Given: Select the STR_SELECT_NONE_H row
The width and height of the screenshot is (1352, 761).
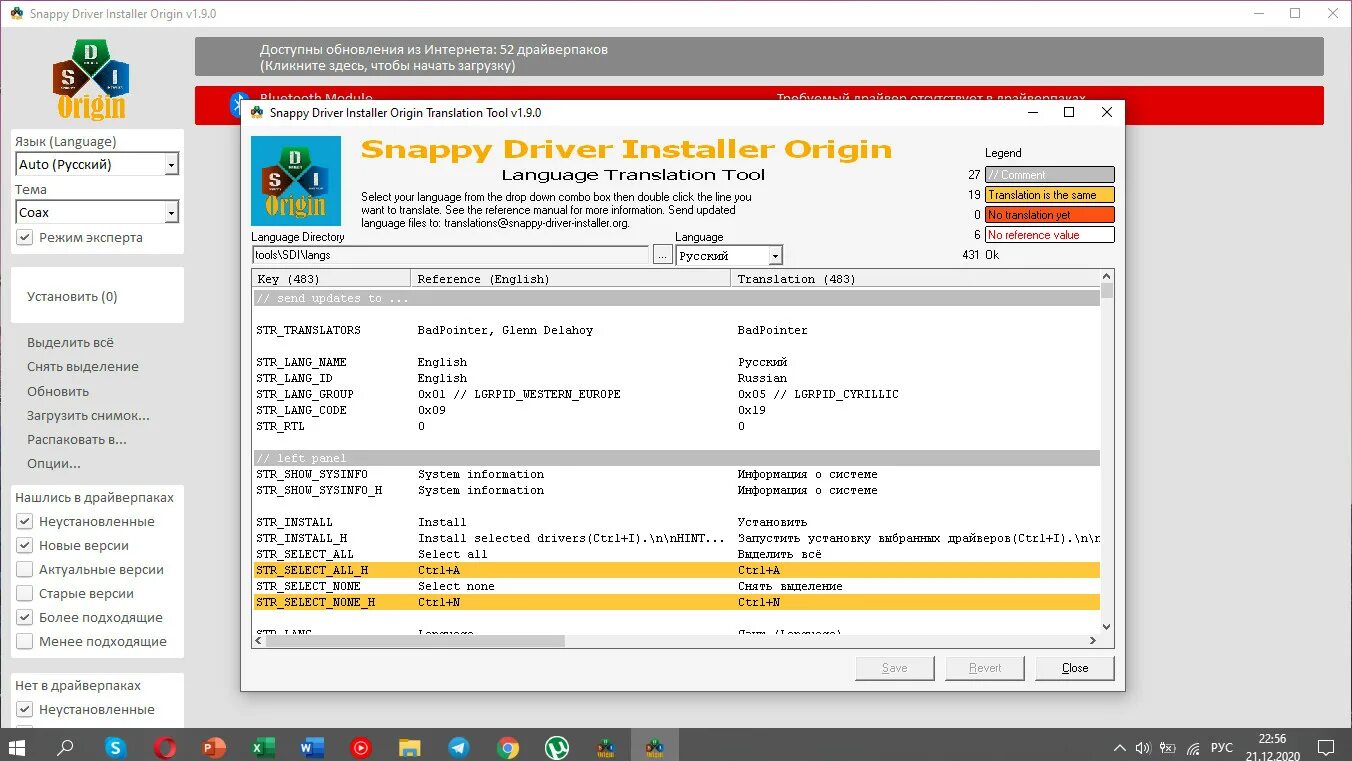Looking at the screenshot, I should 676,602.
